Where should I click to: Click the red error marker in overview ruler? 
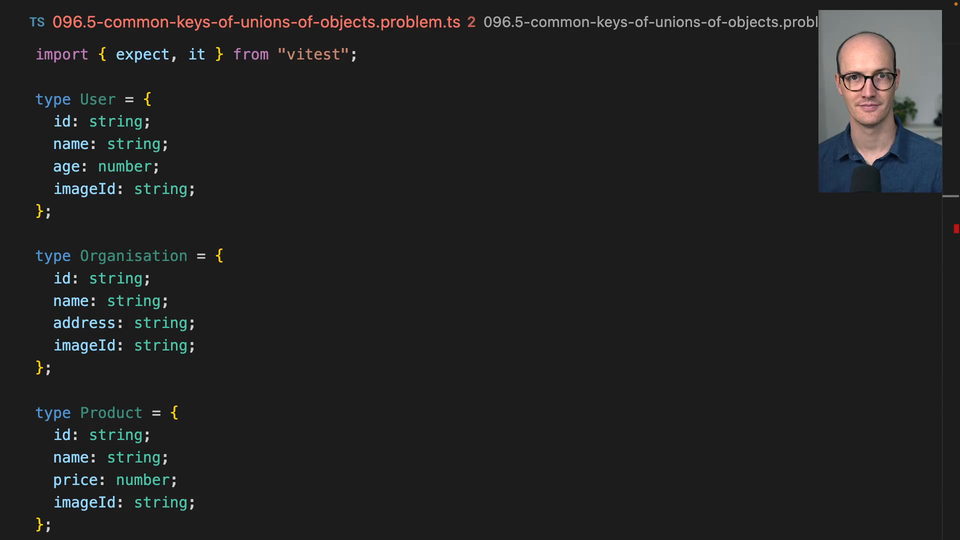tap(956, 229)
